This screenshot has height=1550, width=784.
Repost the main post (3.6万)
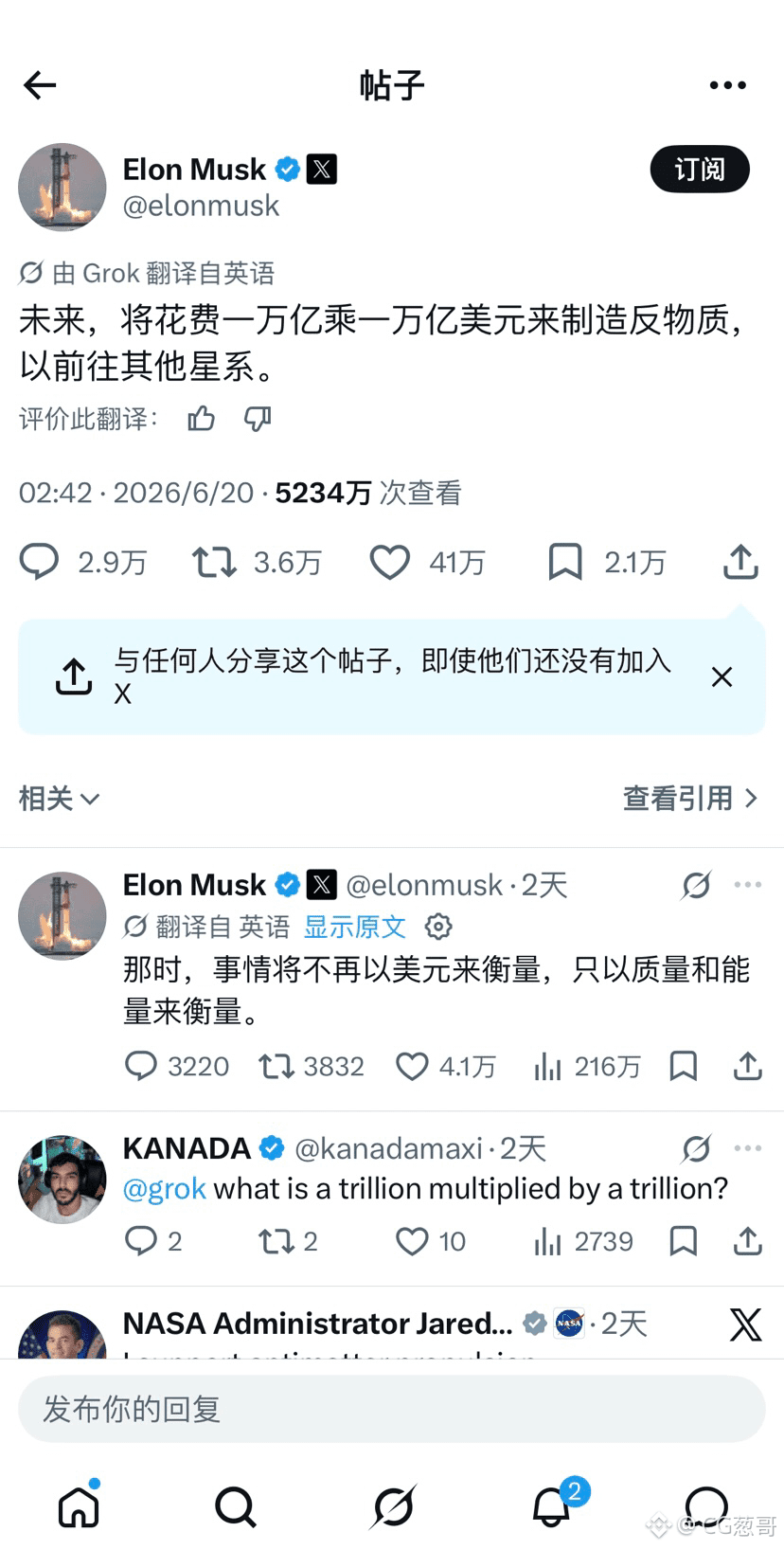[x=258, y=562]
